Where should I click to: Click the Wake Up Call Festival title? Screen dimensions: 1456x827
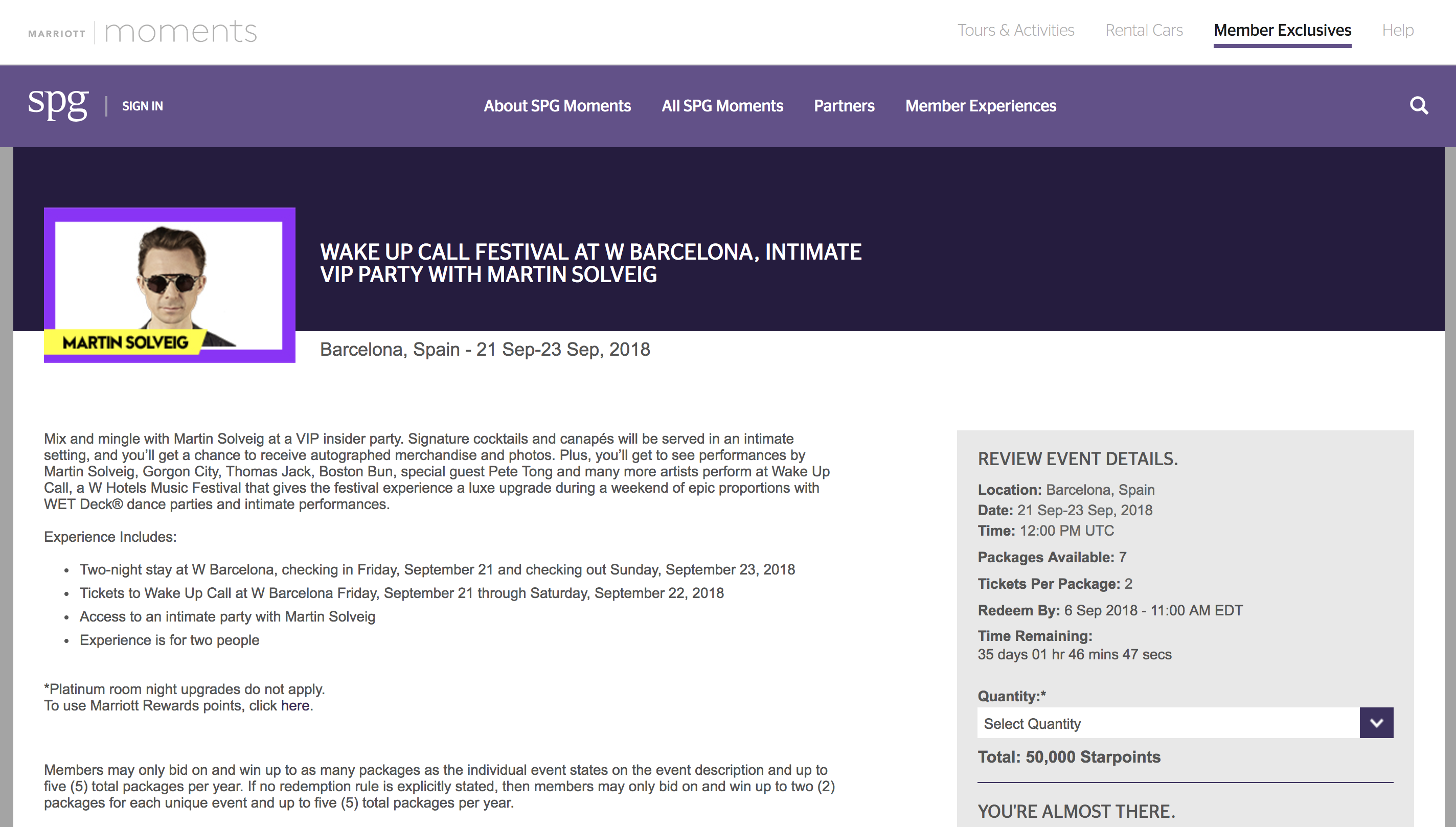pyautogui.click(x=590, y=263)
